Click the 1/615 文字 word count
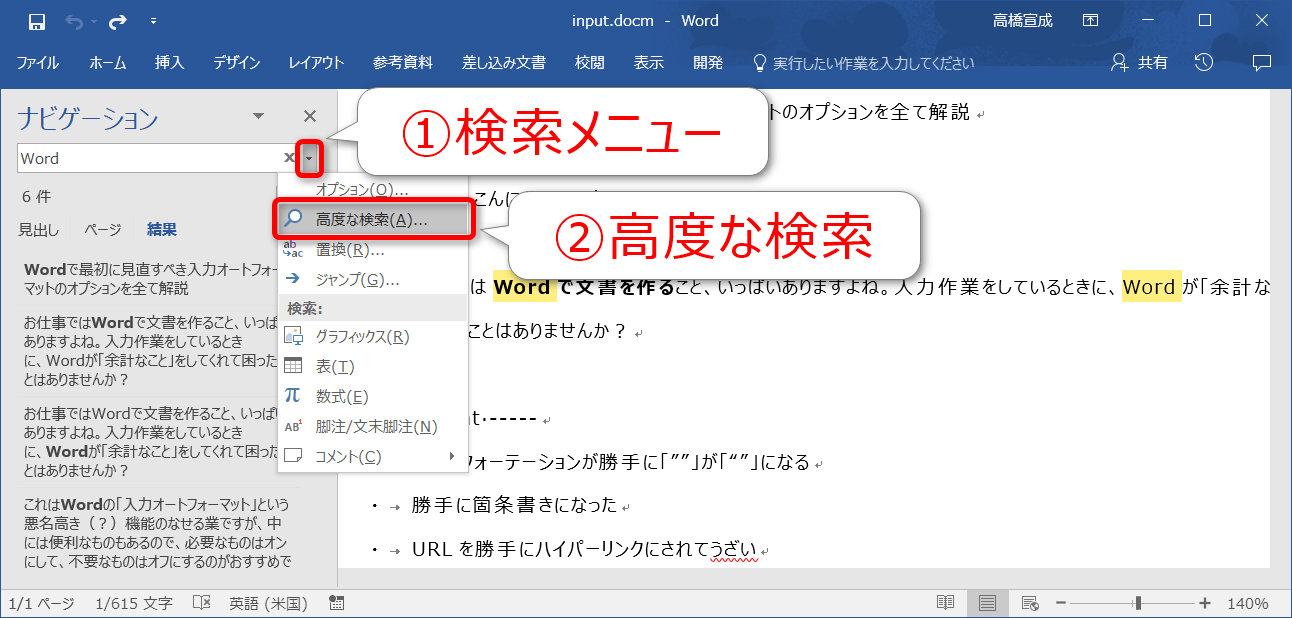This screenshot has width=1292, height=618. [134, 603]
